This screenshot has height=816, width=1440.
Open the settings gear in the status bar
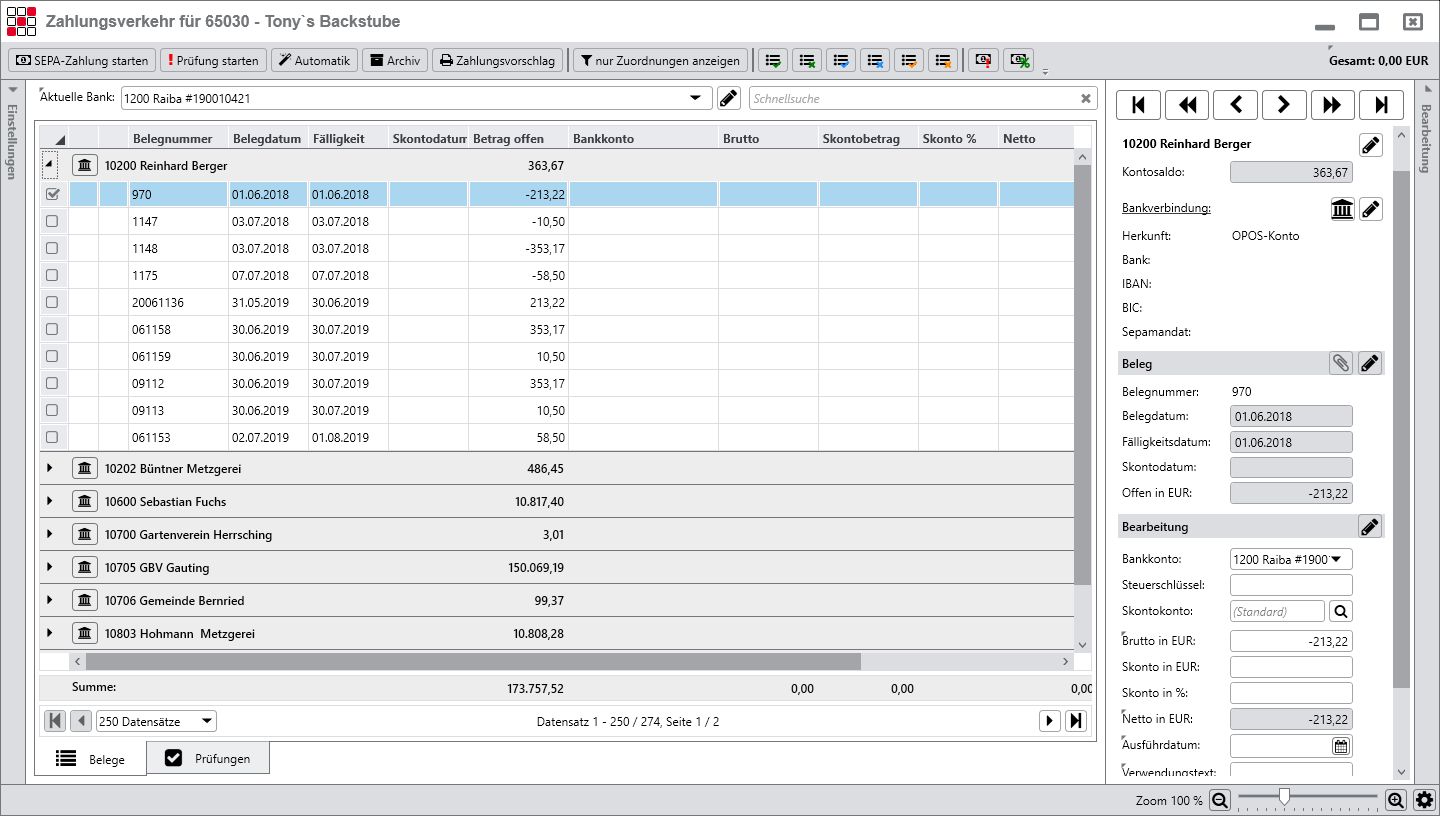[x=1424, y=800]
